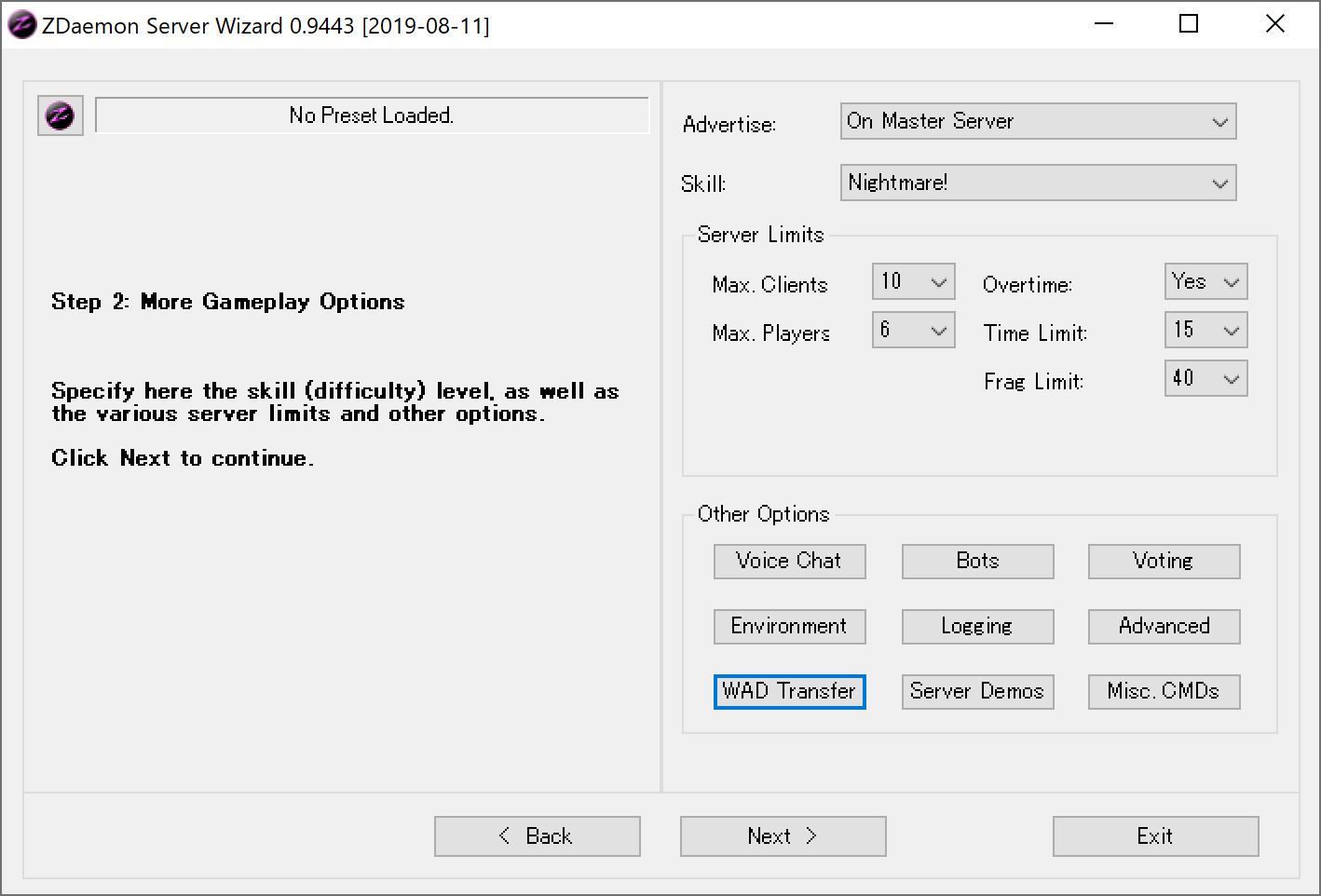This screenshot has height=896, width=1321.
Task: Open the Advertise dropdown
Action: [x=1038, y=122]
